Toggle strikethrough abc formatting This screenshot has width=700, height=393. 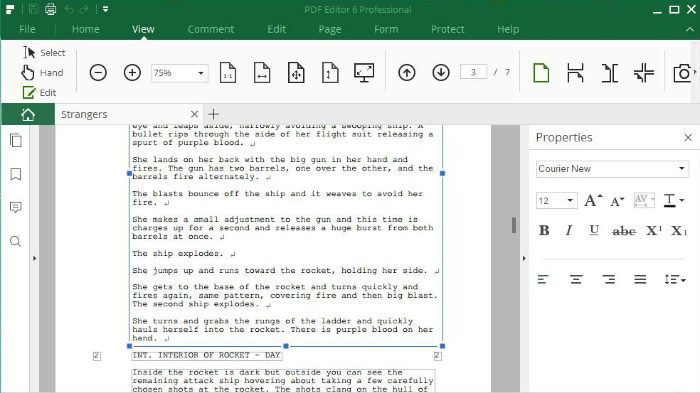coord(624,231)
